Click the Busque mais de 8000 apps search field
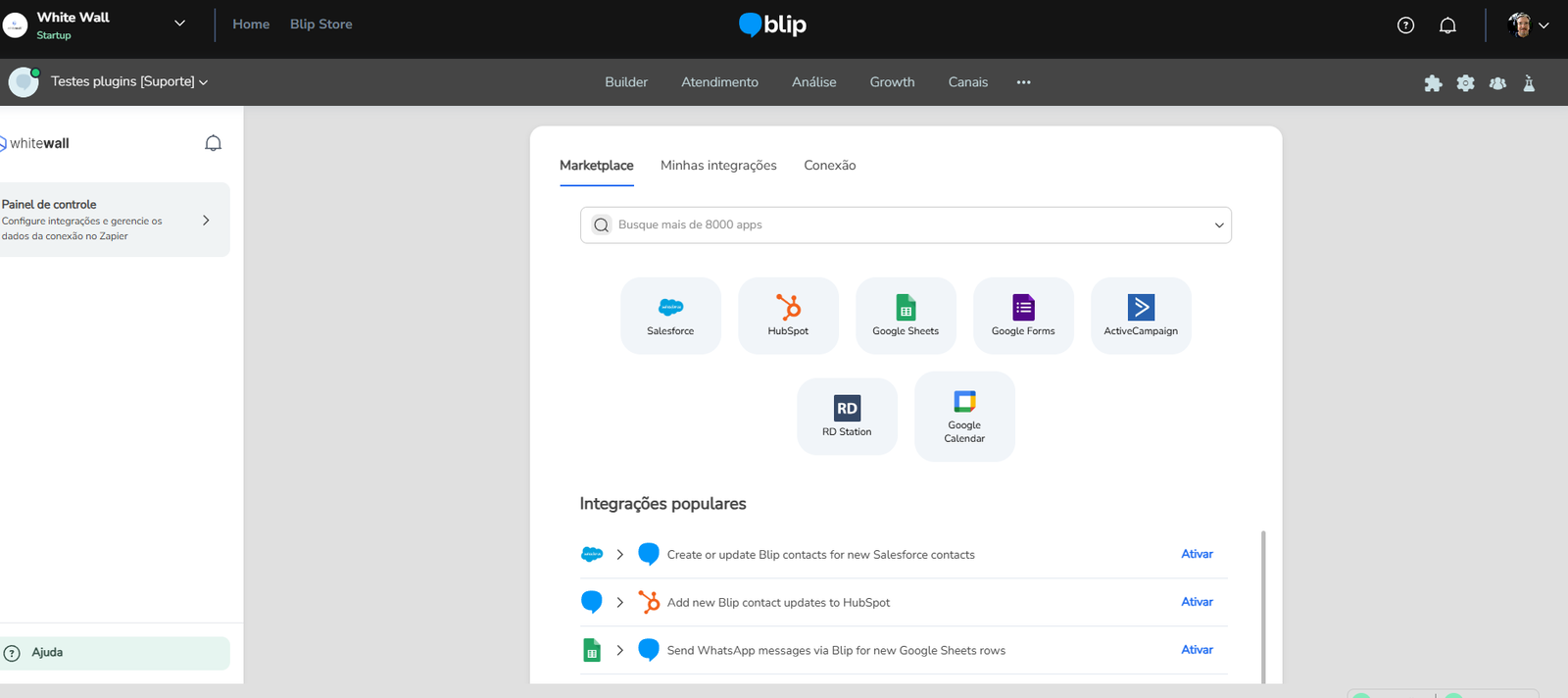 point(906,225)
